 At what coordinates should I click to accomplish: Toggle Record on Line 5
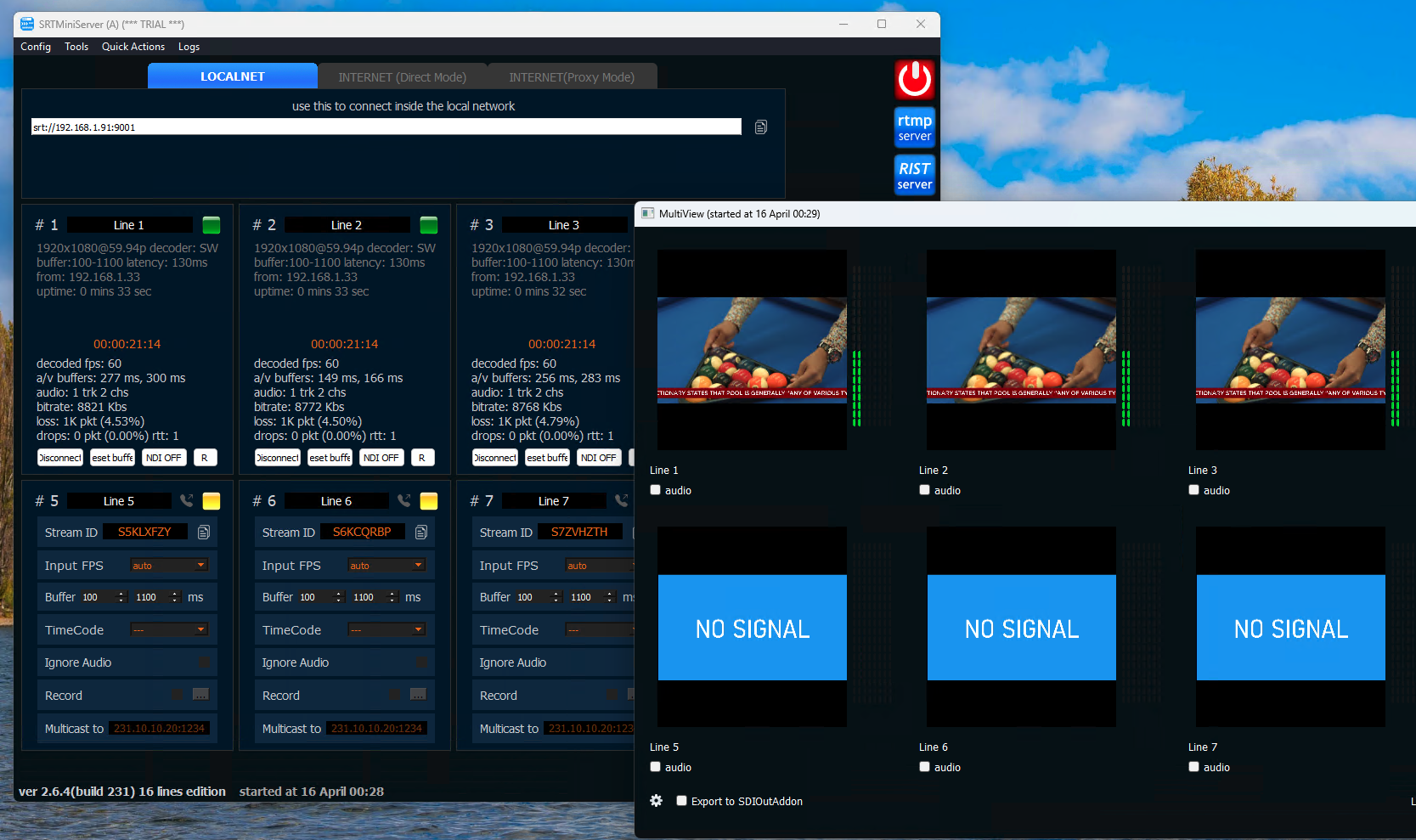tap(178, 695)
